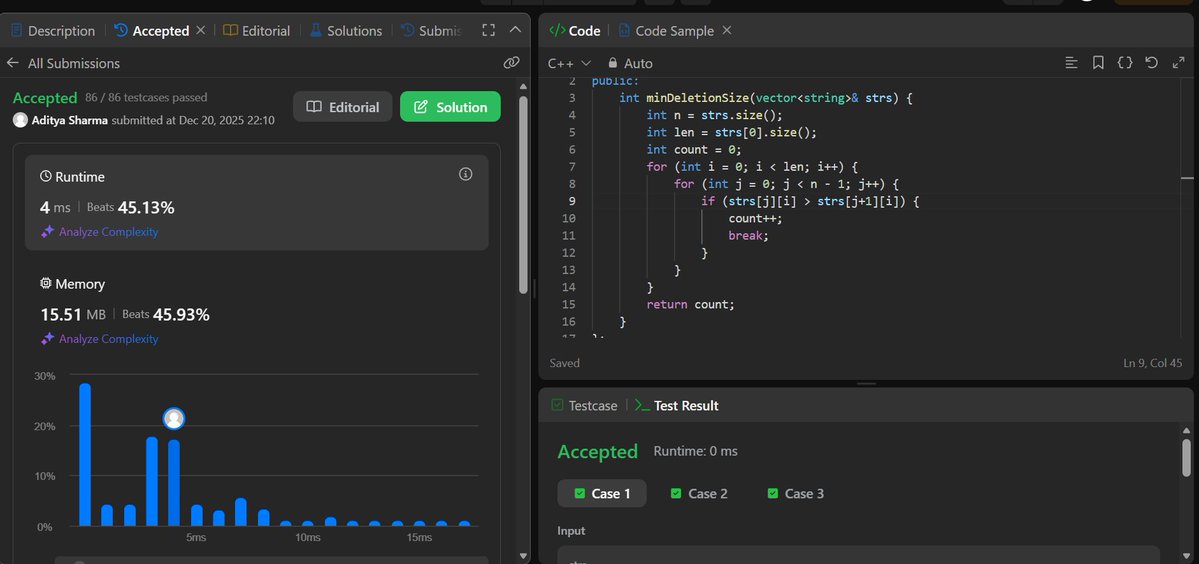Select Case 2 test case

point(699,494)
